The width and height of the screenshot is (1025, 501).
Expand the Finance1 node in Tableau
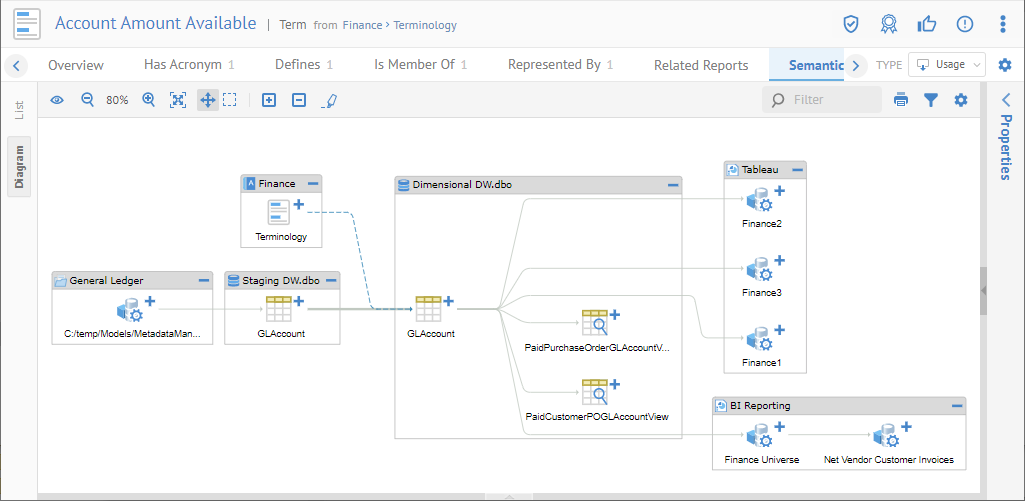click(780, 329)
